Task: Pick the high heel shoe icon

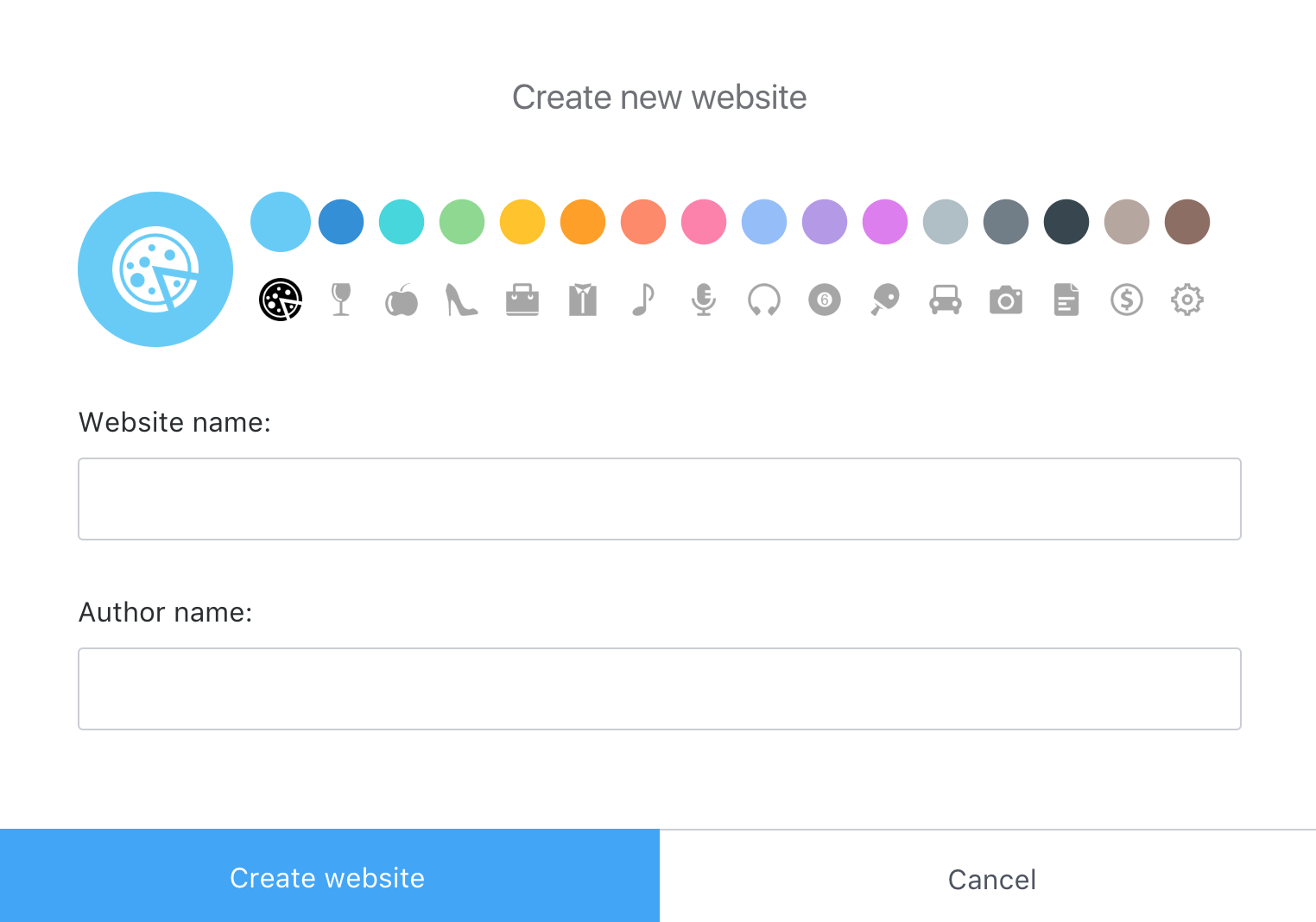Action: click(x=461, y=300)
